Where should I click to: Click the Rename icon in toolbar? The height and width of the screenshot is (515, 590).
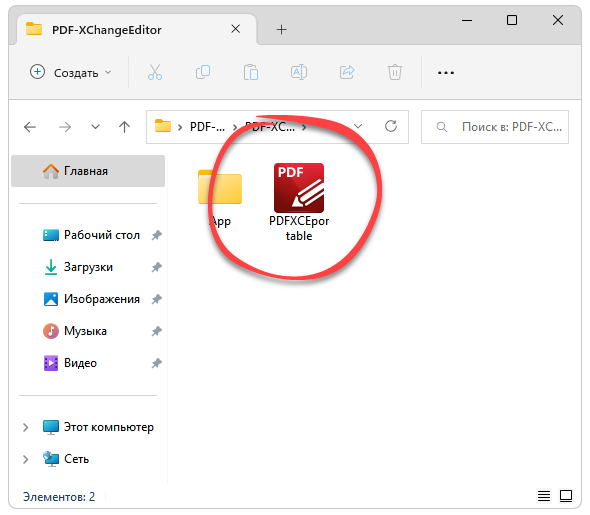[x=299, y=72]
